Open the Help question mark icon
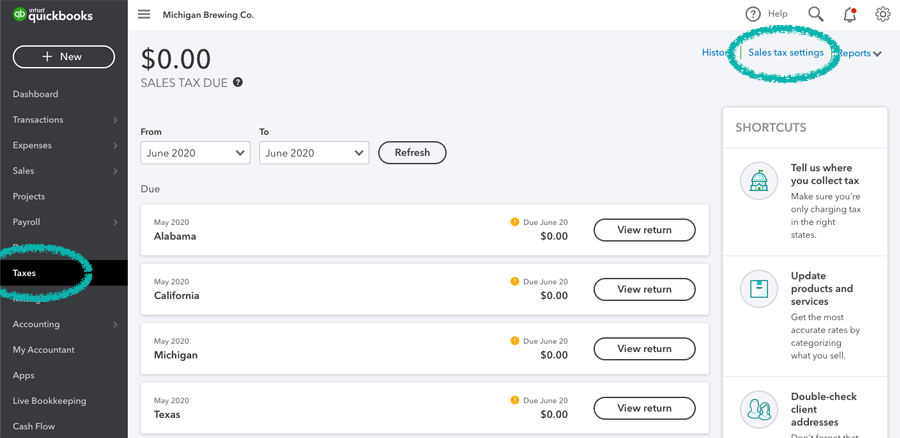The width and height of the screenshot is (900, 438). tap(753, 14)
